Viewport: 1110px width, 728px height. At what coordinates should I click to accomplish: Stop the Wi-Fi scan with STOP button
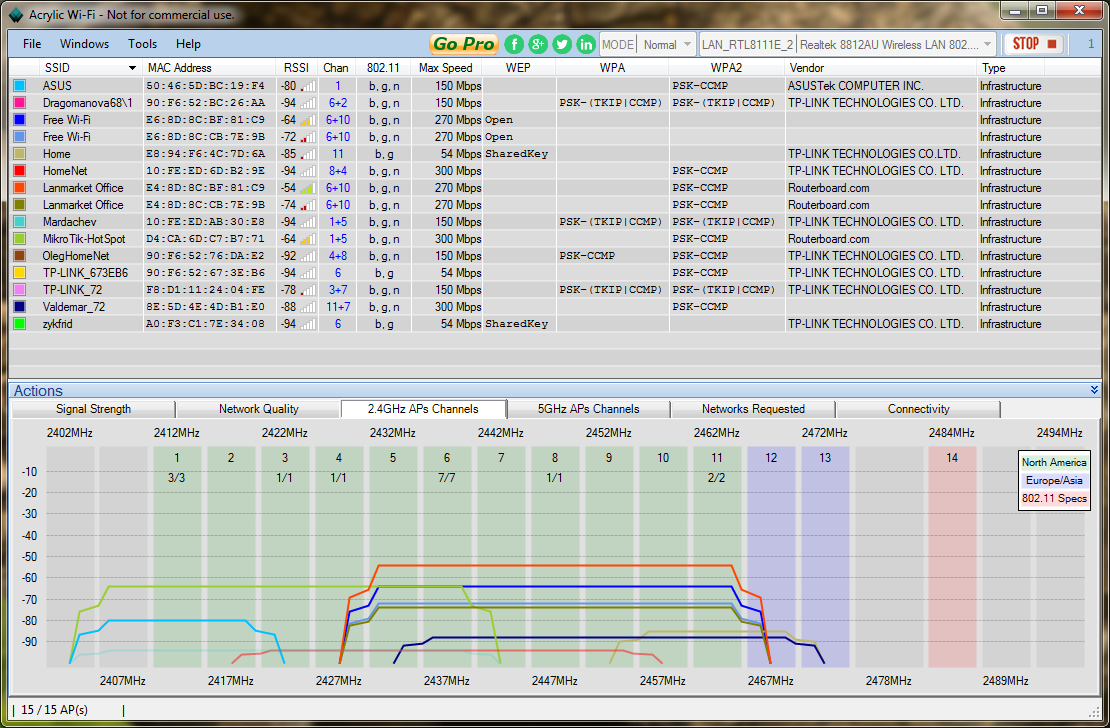pyautogui.click(x=1034, y=44)
